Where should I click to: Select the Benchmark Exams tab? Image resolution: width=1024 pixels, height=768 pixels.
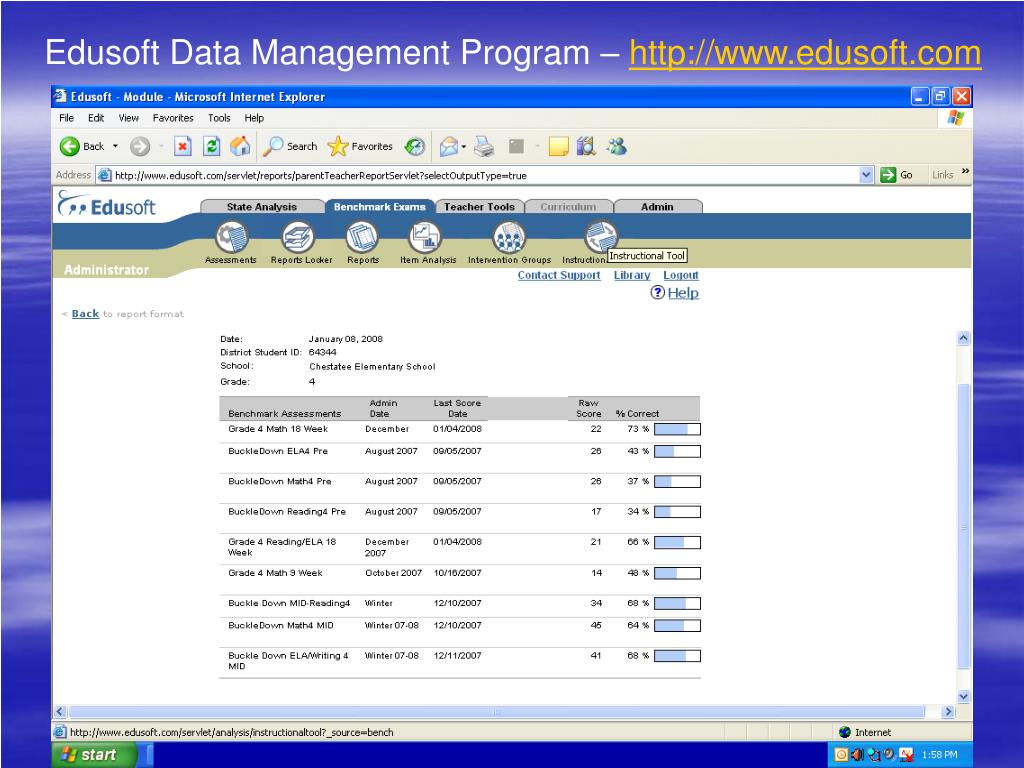379,206
